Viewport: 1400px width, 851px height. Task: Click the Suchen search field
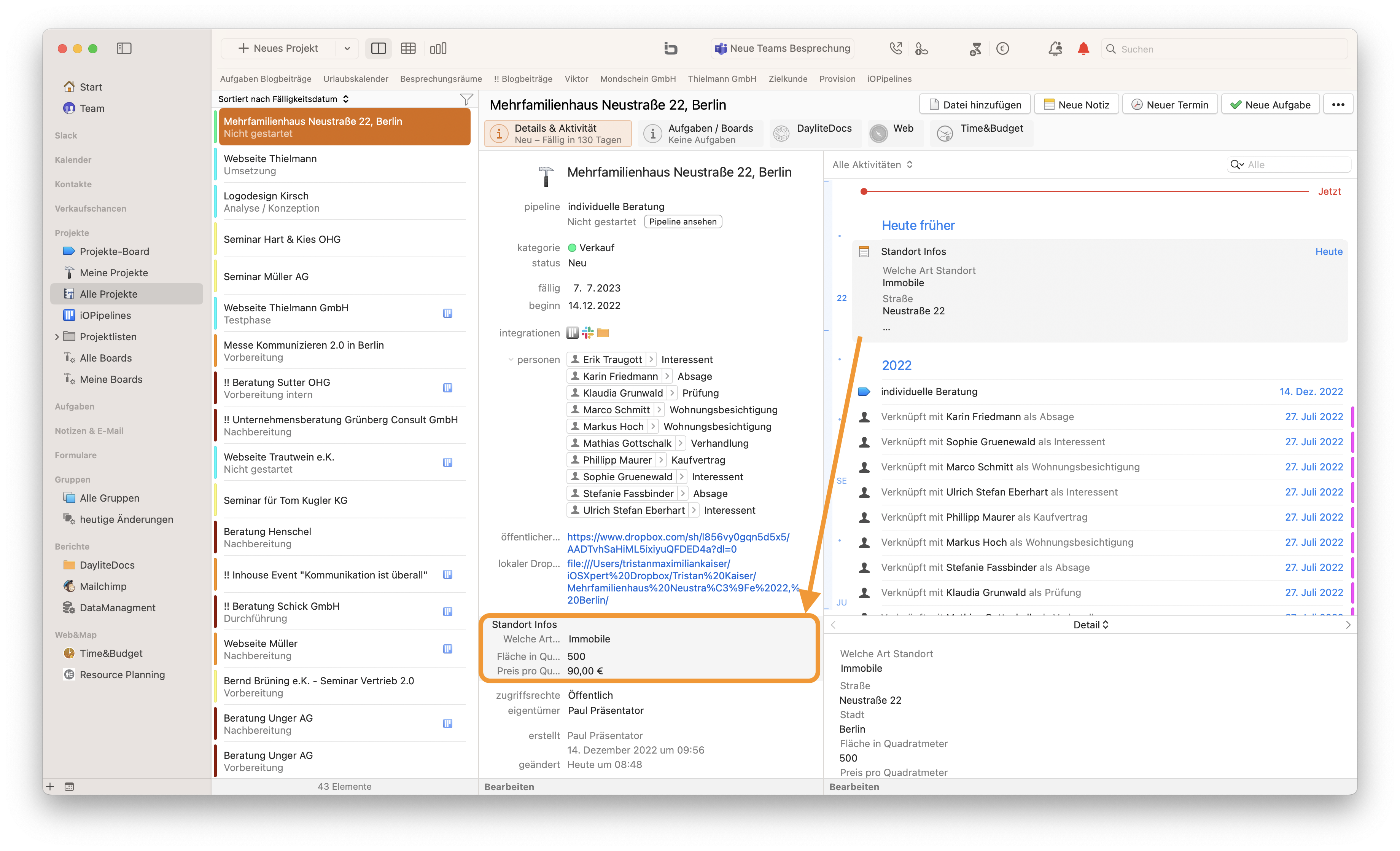click(1224, 49)
